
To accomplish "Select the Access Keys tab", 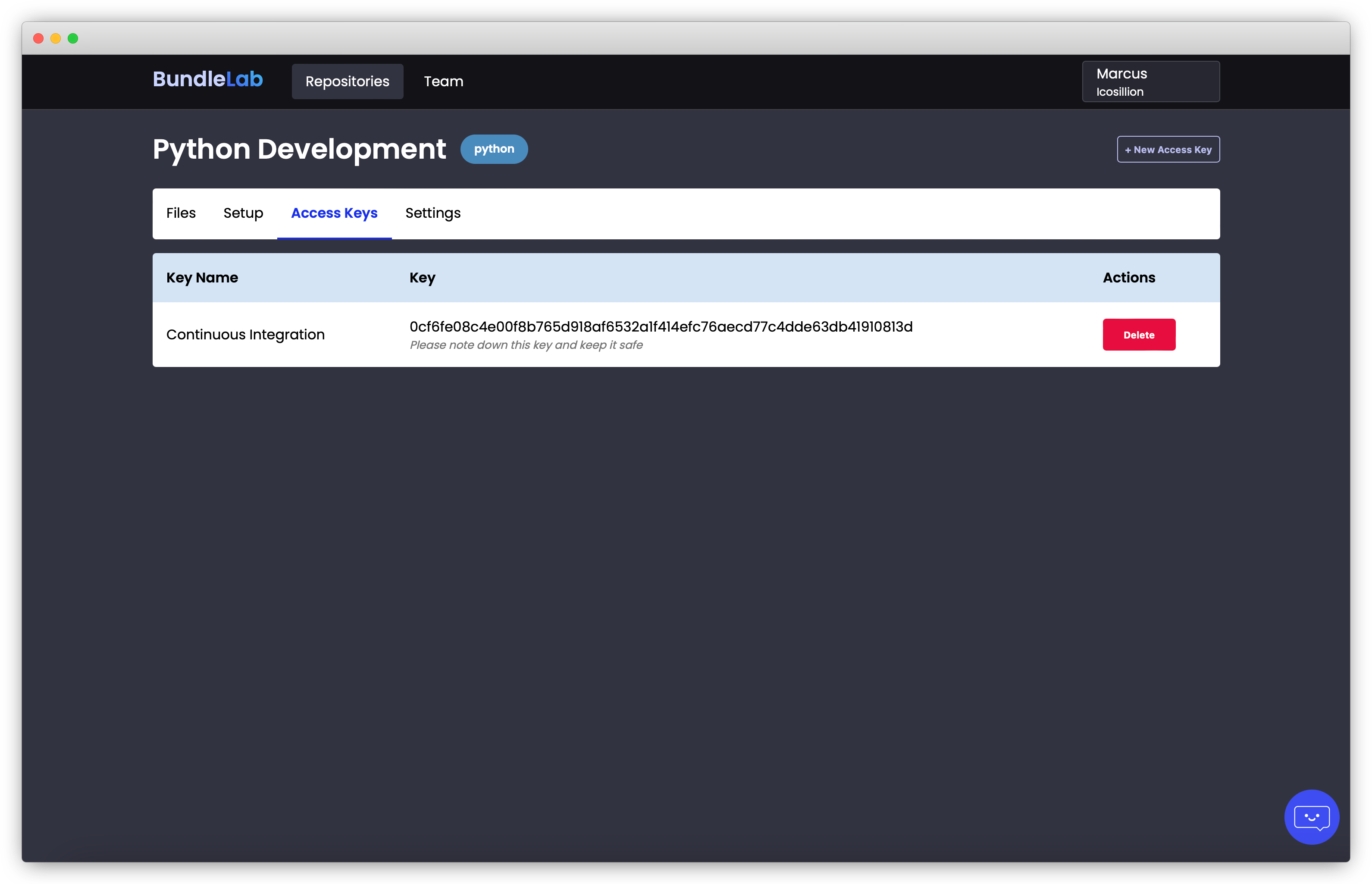I will [334, 213].
